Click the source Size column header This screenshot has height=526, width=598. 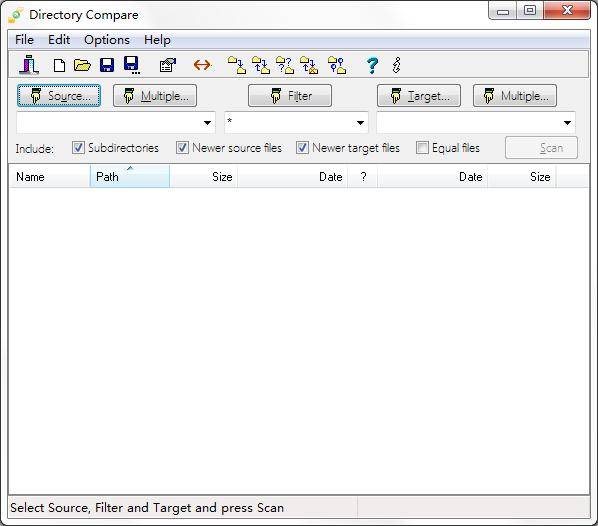point(204,177)
